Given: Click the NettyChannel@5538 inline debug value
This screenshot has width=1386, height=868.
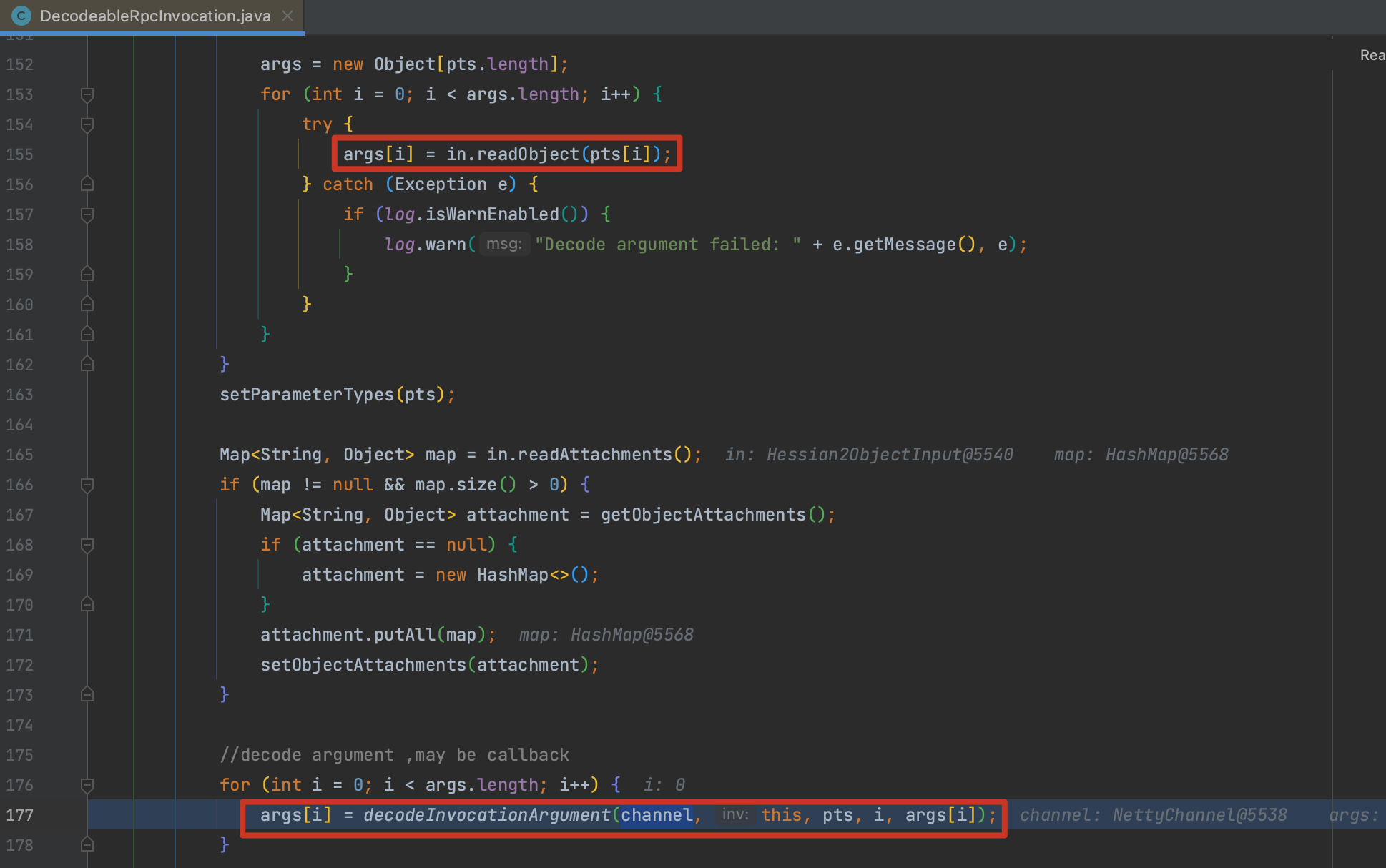Looking at the screenshot, I should [x=1199, y=815].
